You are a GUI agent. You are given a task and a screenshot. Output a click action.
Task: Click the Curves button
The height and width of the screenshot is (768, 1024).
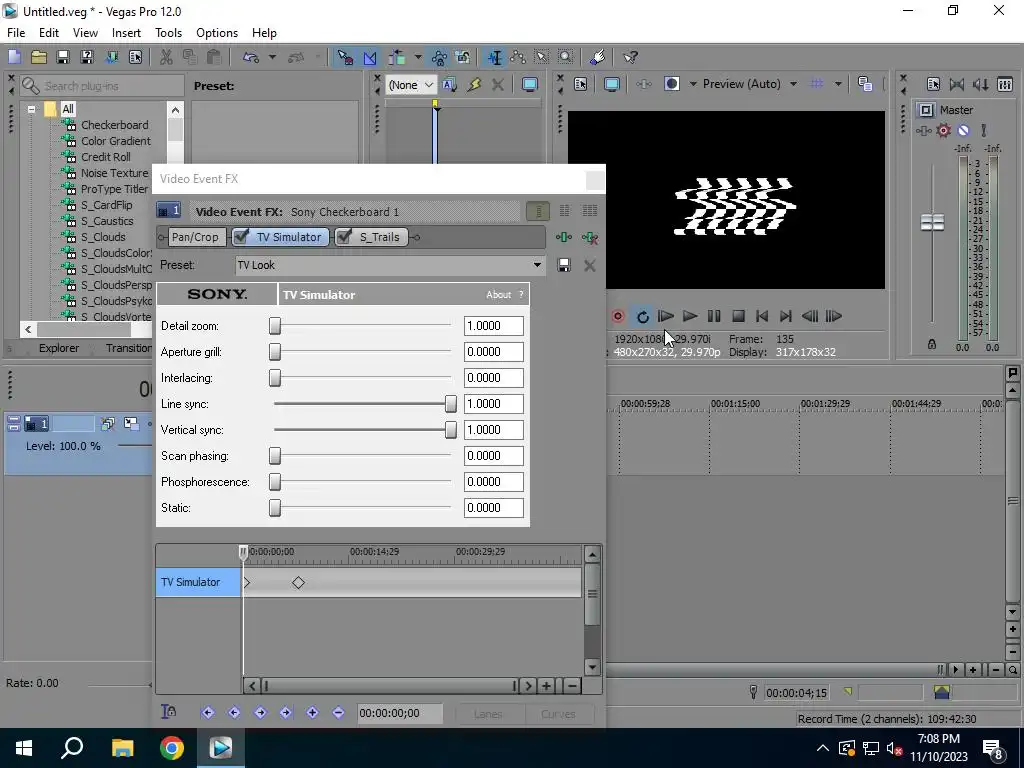pyautogui.click(x=558, y=714)
